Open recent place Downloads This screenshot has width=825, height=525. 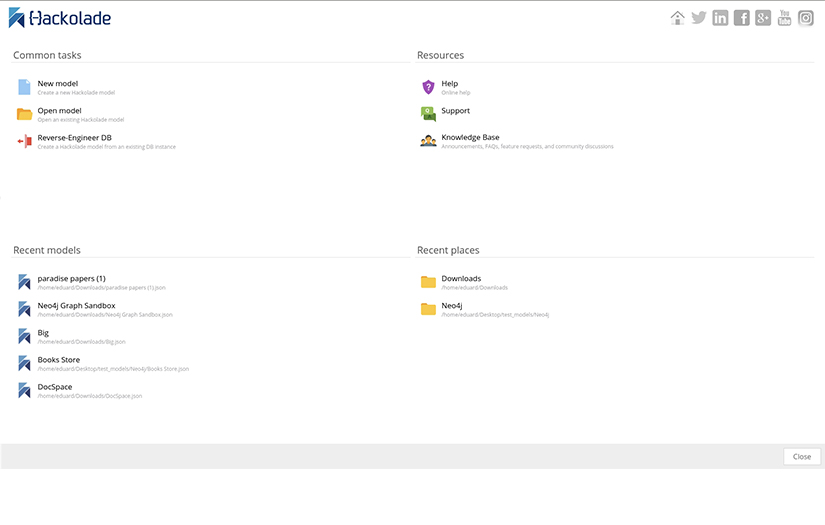[x=461, y=278]
